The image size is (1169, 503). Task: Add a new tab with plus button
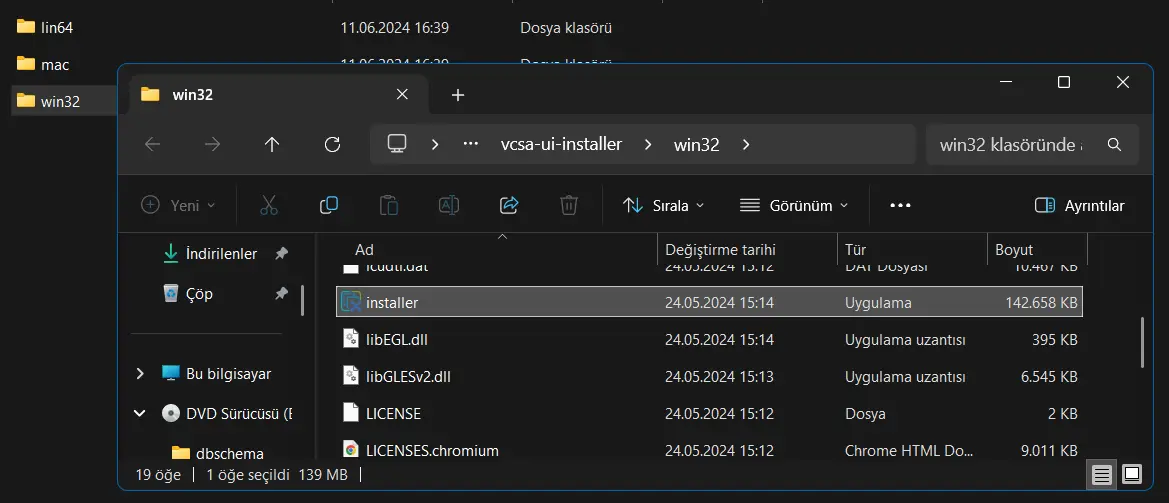[458, 95]
